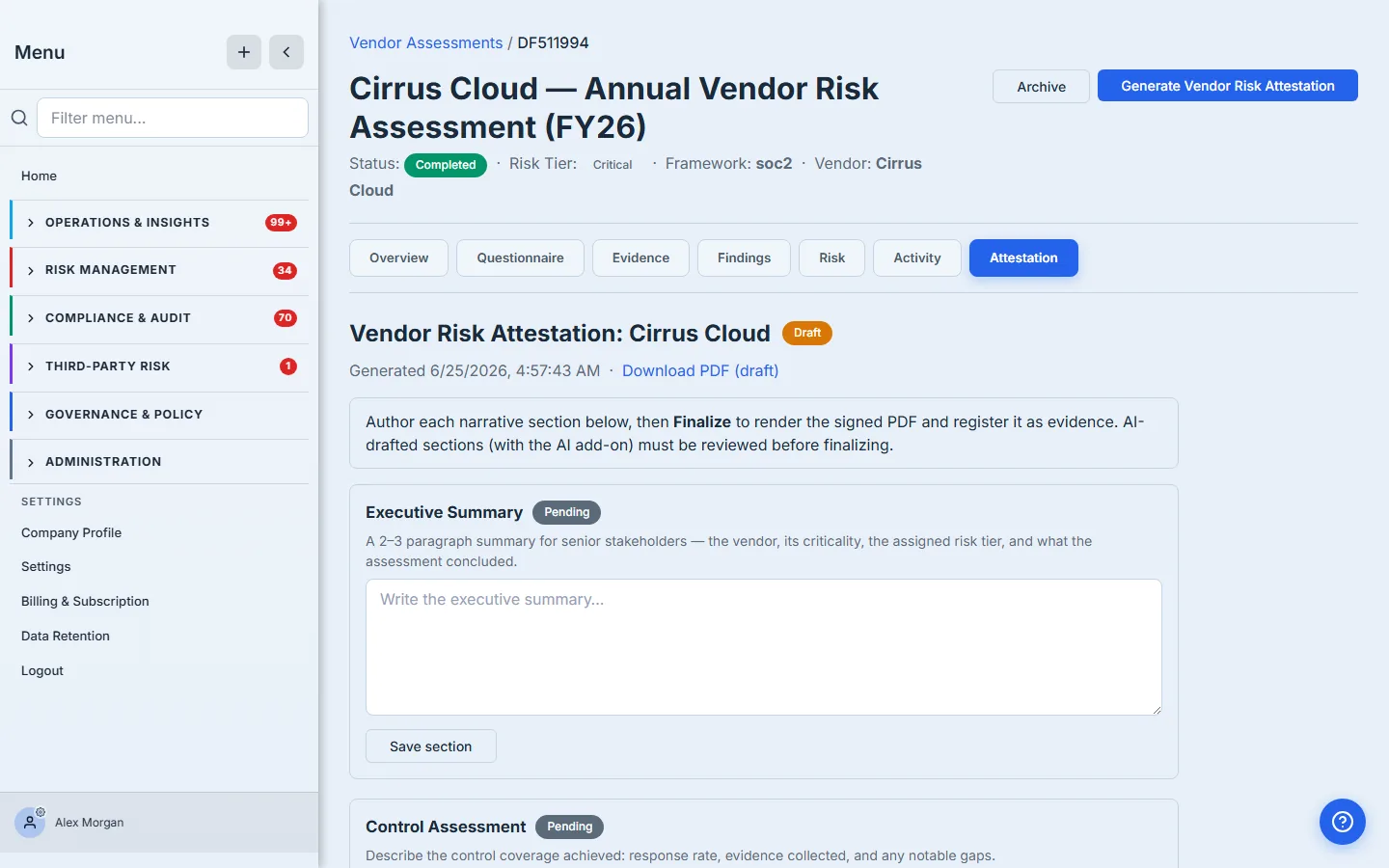Click the Control Assessment heading
Screen dimensions: 1389x868
click(x=446, y=827)
